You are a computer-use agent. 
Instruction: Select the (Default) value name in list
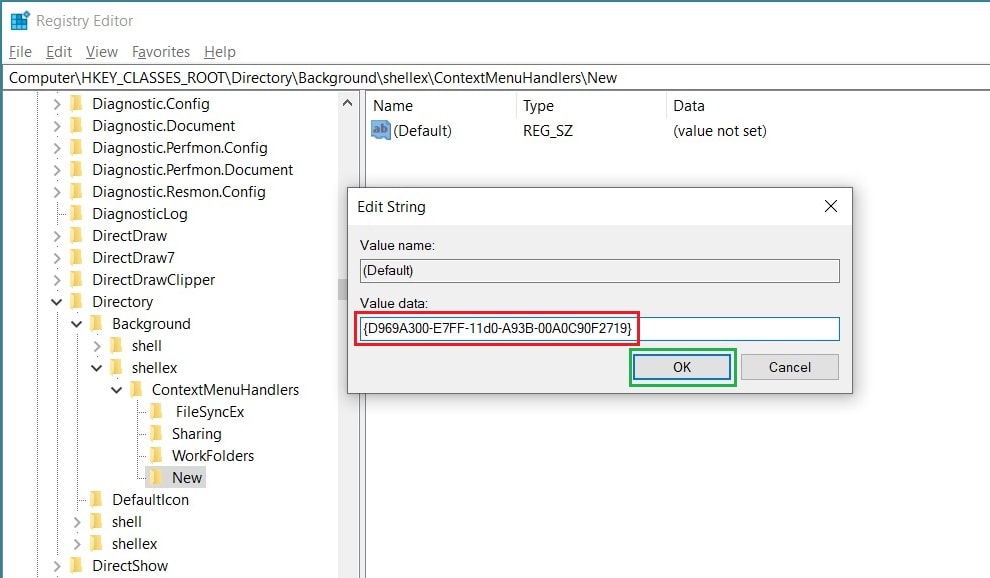422,131
